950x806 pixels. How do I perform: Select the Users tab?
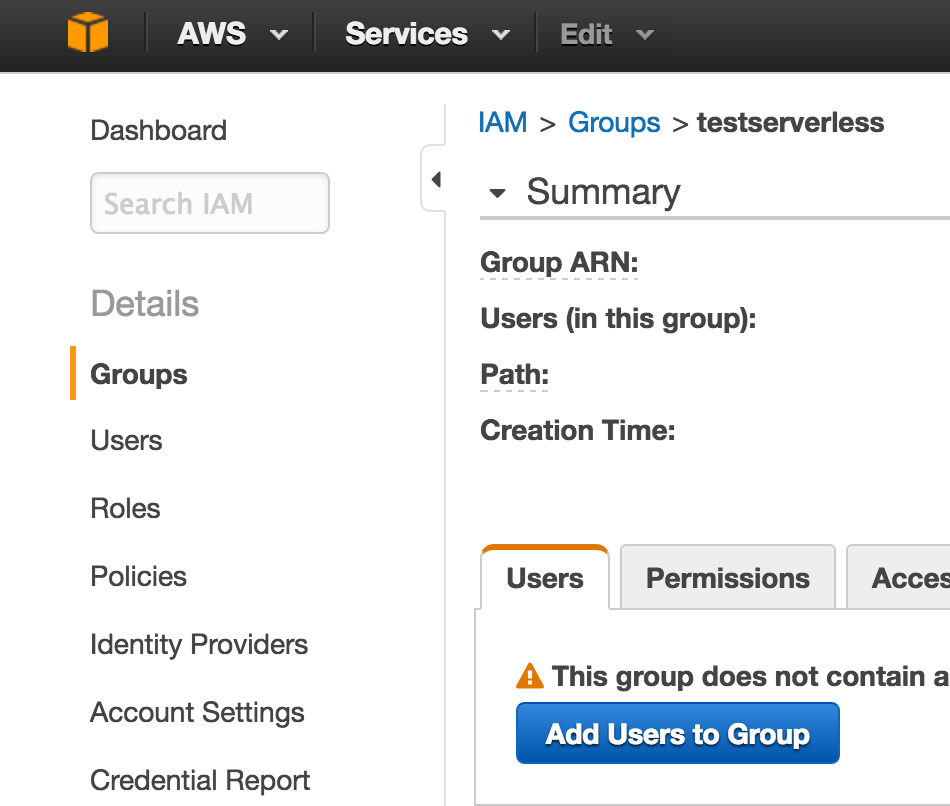(x=545, y=578)
